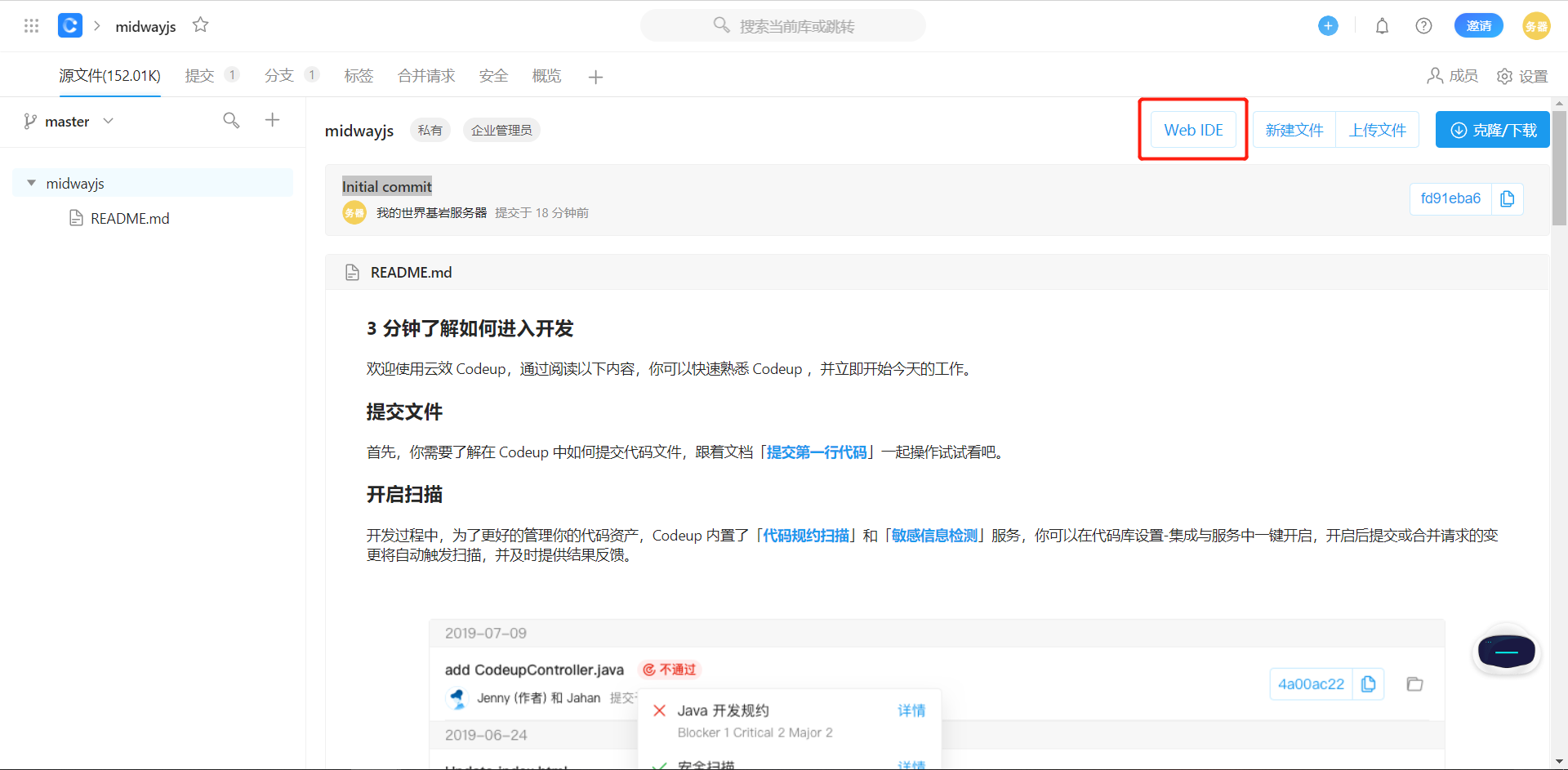
Task: Open the apps grid launcher icon
Action: click(x=31, y=26)
